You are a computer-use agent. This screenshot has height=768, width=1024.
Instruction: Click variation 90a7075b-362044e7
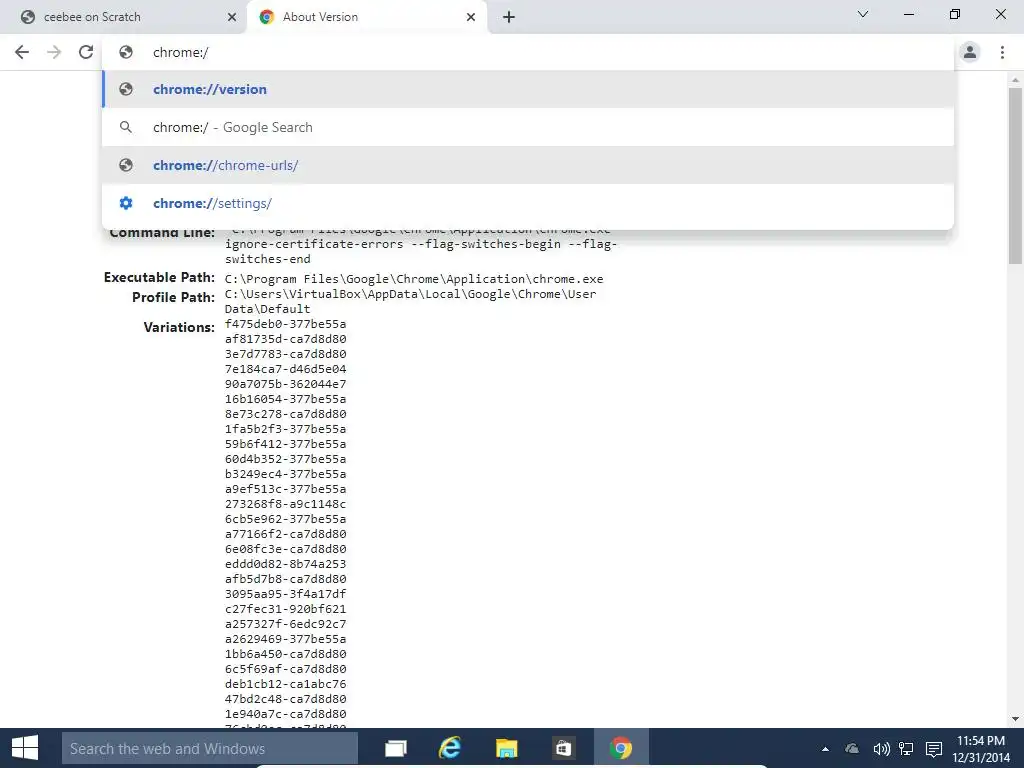click(x=285, y=384)
